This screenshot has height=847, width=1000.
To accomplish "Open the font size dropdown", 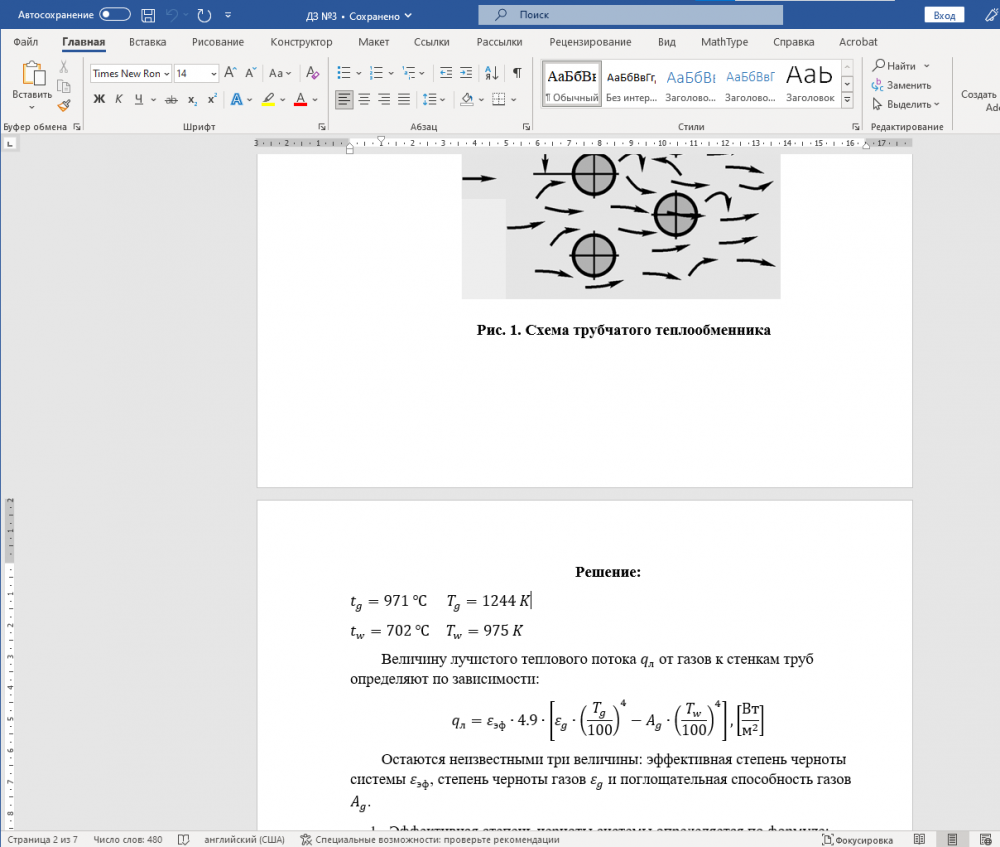I will [x=214, y=74].
